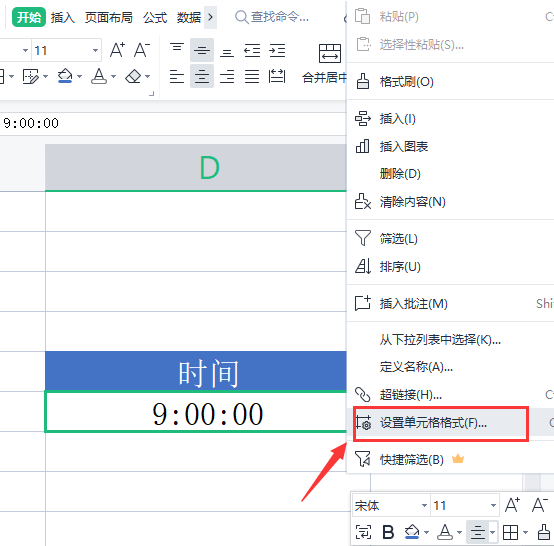Open the eraser clear options dropdown arrow

[x=147, y=76]
